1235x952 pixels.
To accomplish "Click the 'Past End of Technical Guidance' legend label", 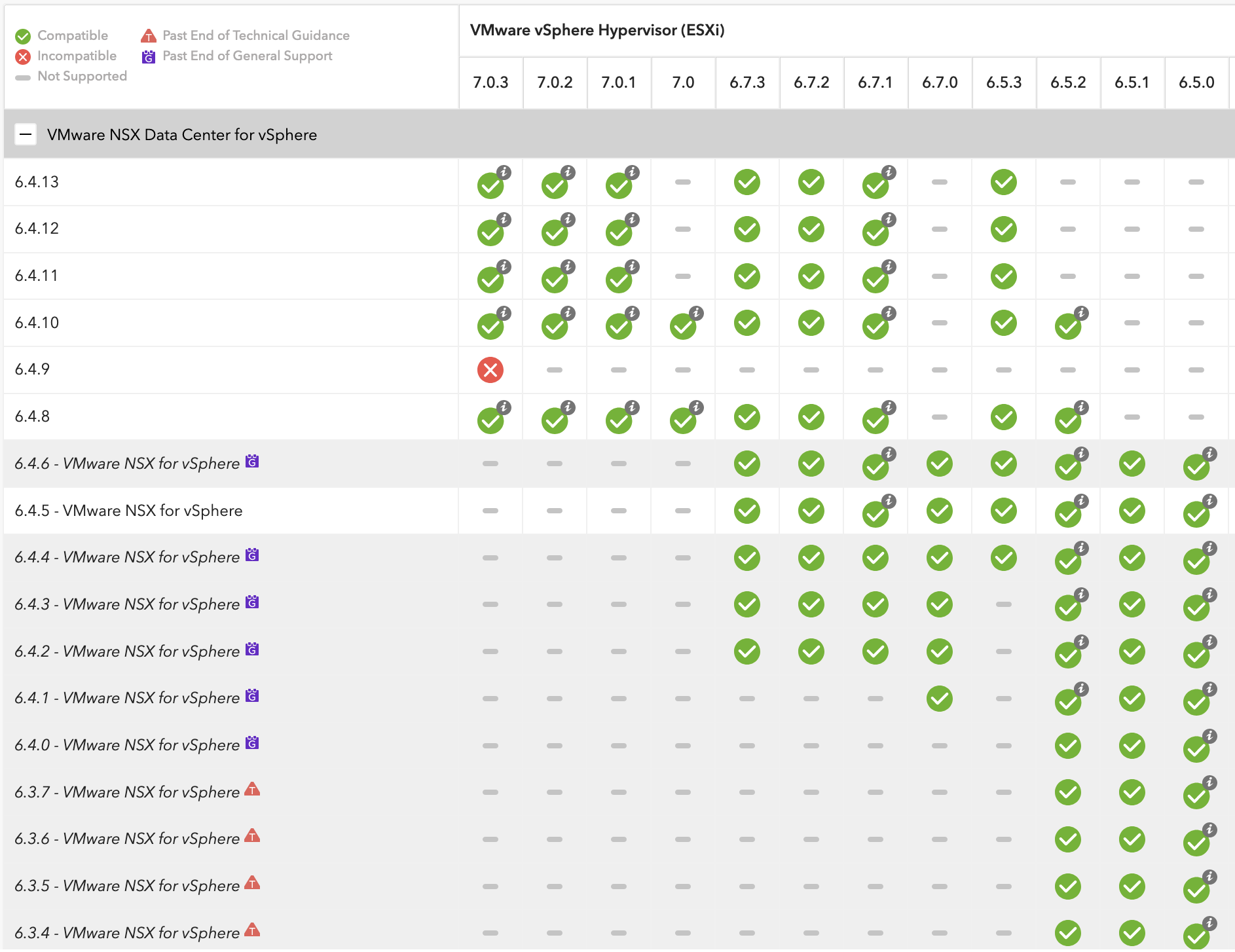I will point(256,35).
